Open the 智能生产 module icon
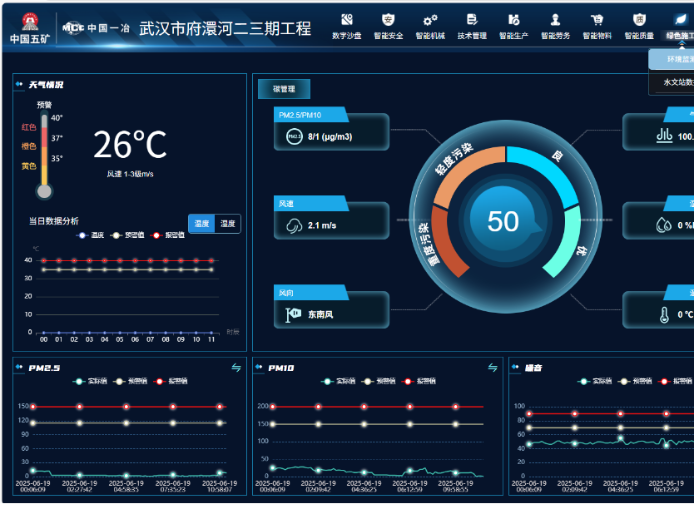Image resolution: width=694 pixels, height=505 pixels. (513, 21)
